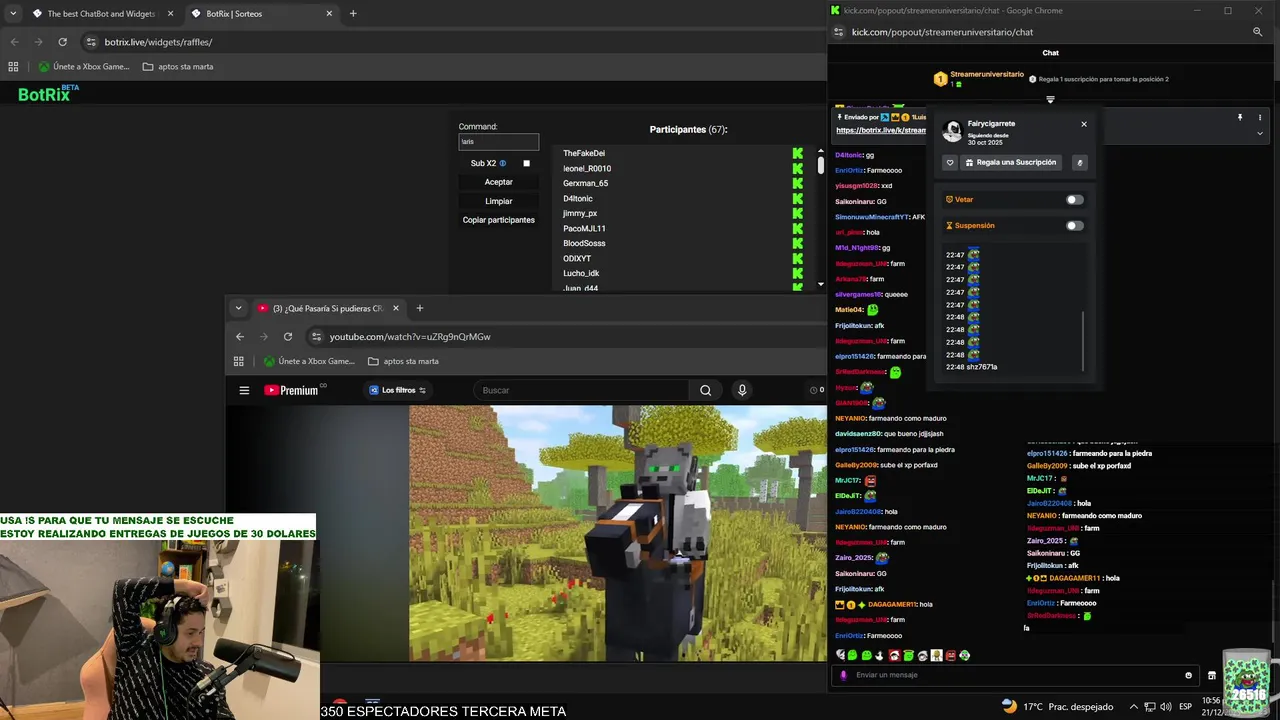Click purple microphone icon in chat input
The image size is (1280, 720).
coord(844,675)
